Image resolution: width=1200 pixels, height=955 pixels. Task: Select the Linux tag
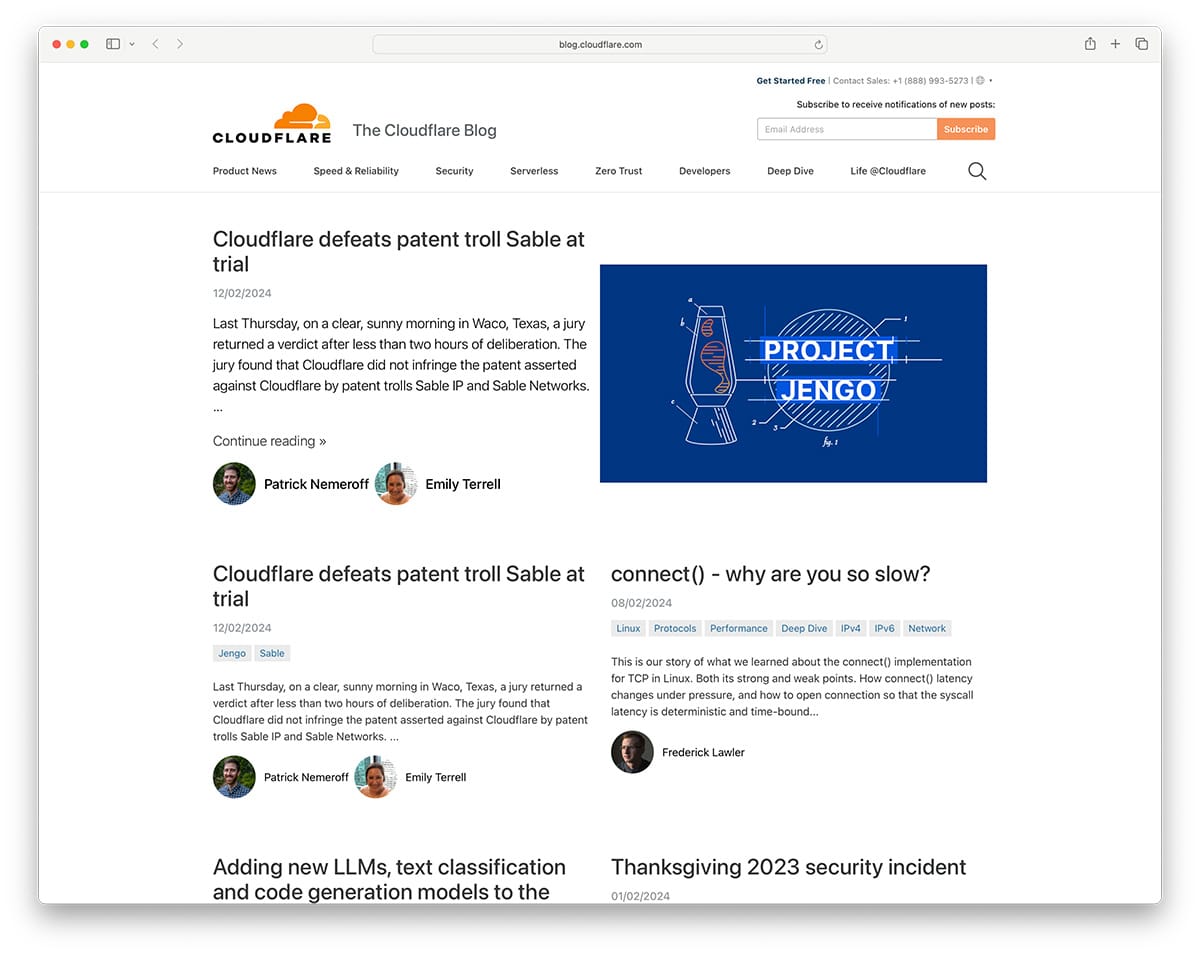[x=628, y=629]
